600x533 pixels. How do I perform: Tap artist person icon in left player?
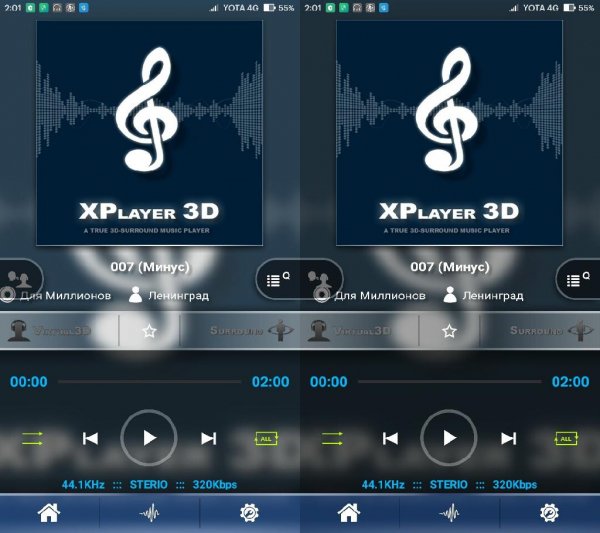135,295
